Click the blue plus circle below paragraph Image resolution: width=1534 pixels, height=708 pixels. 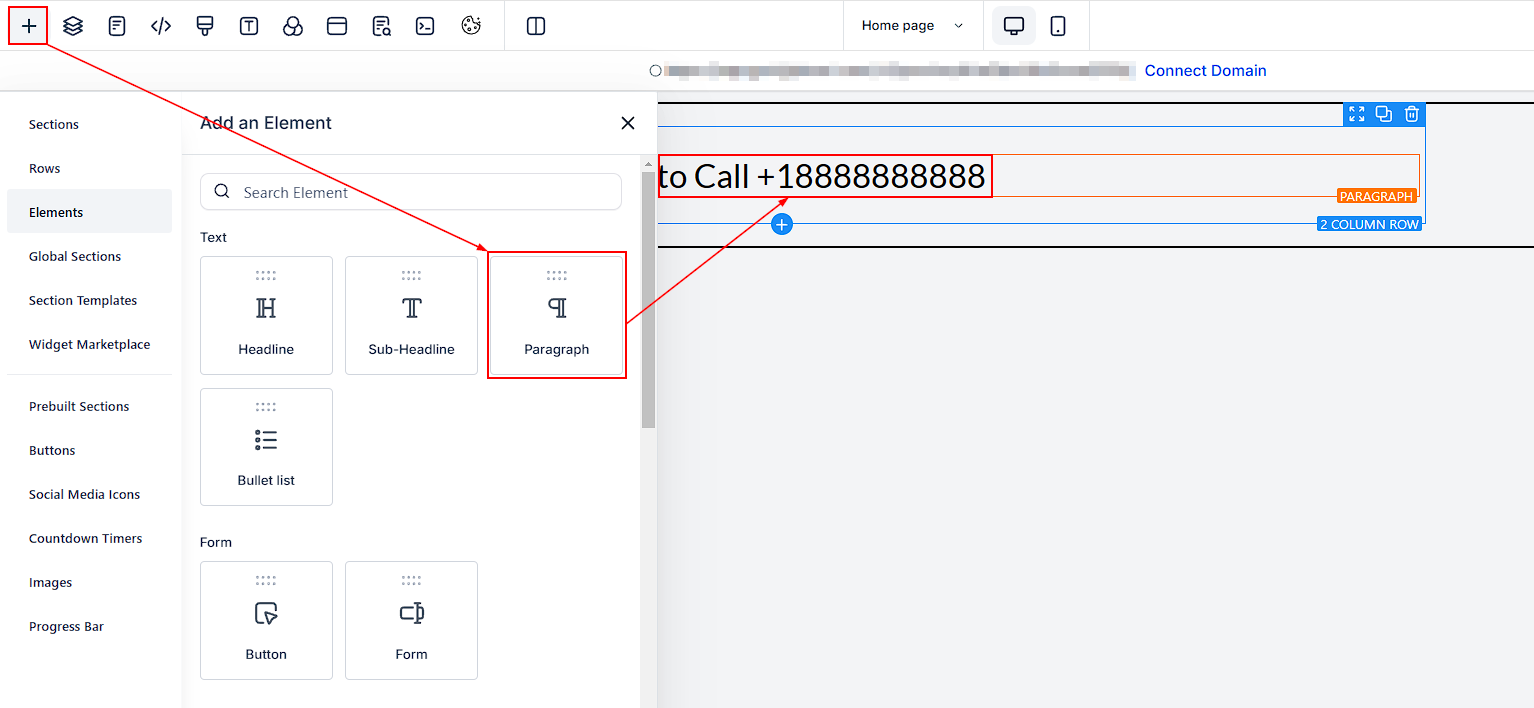(782, 224)
